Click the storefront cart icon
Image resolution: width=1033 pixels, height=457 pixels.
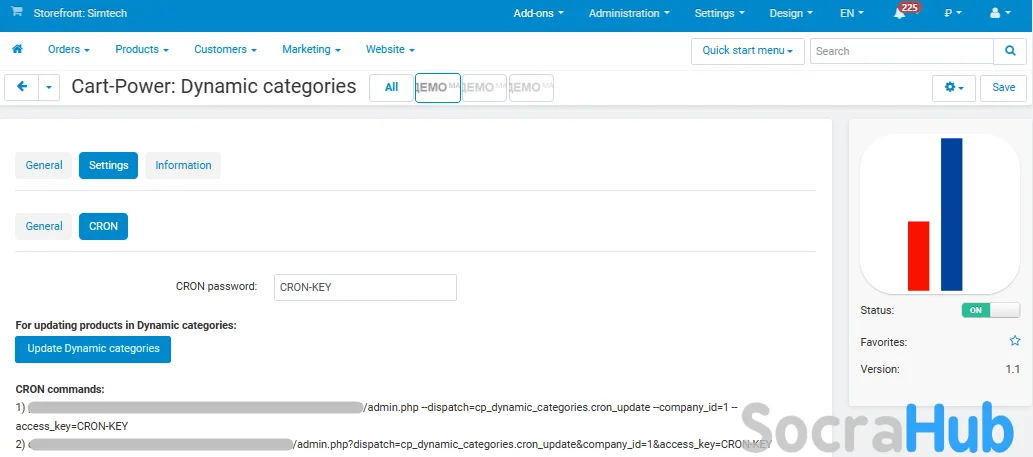coord(17,12)
